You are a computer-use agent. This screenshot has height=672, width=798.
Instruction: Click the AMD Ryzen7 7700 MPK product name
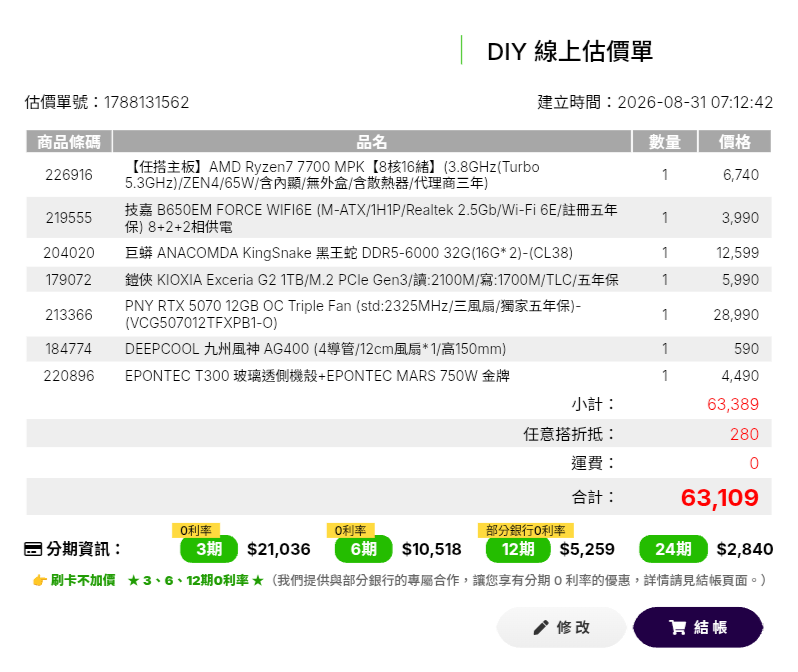pos(332,175)
